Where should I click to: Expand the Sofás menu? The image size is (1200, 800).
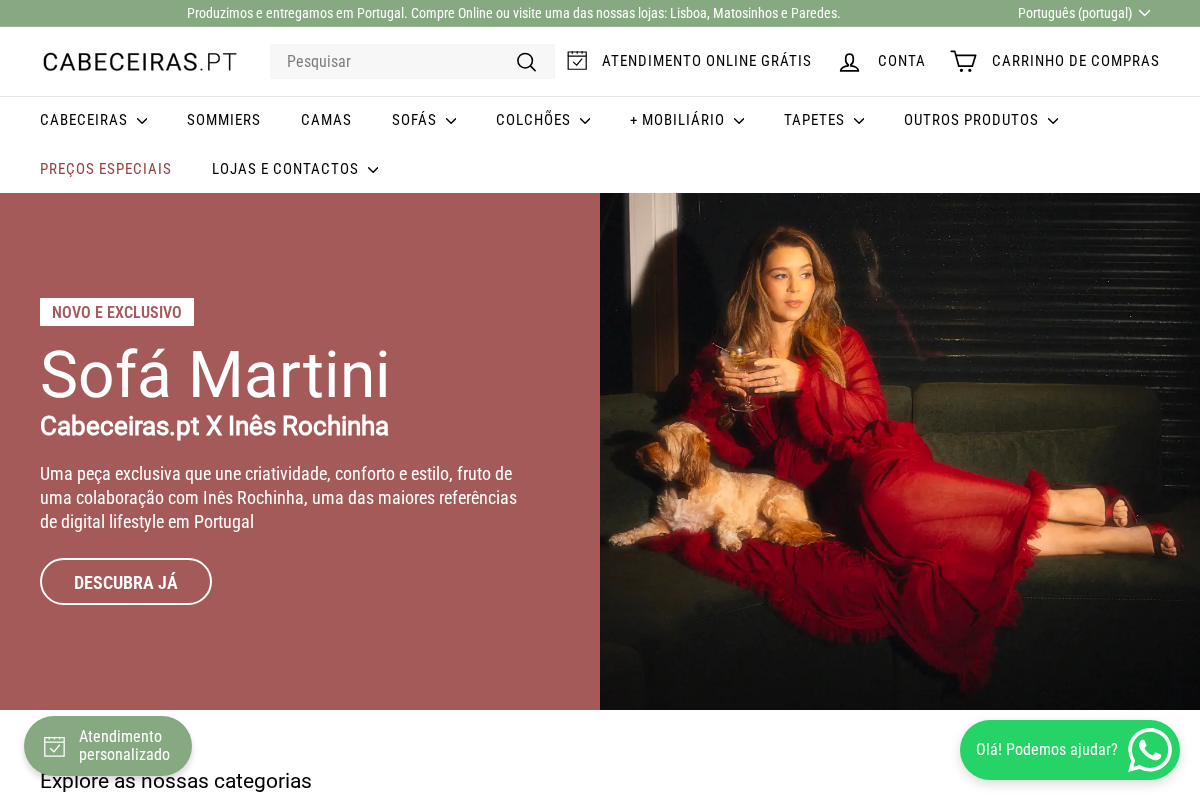click(424, 120)
